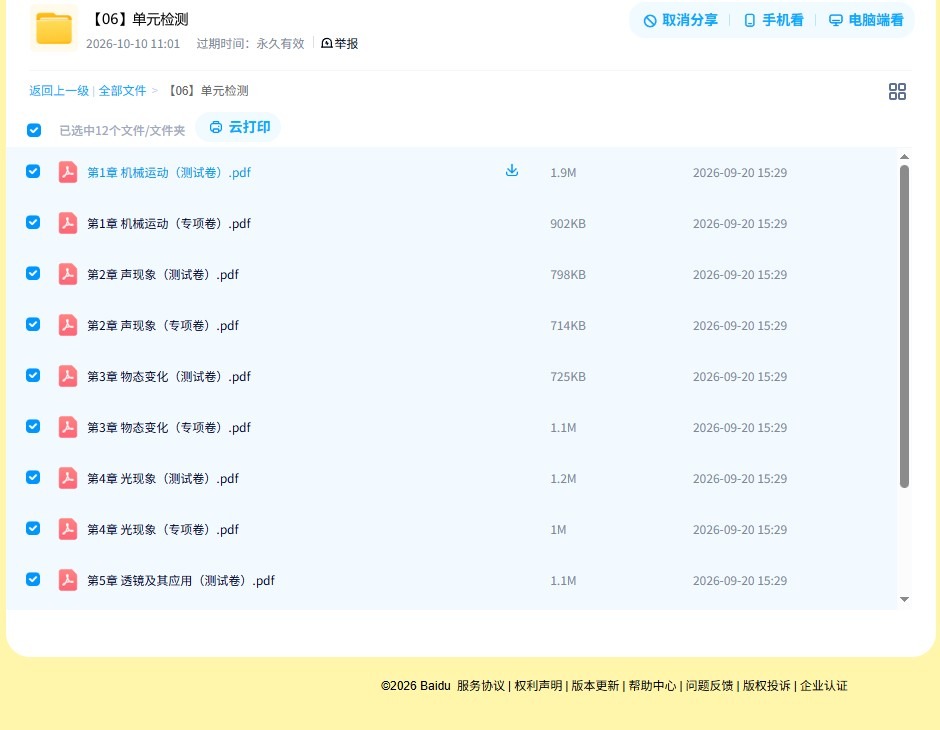Click PDF icon of 第5章 透镜及其应用（测试卷）
This screenshot has width=940, height=730.
click(x=68, y=580)
